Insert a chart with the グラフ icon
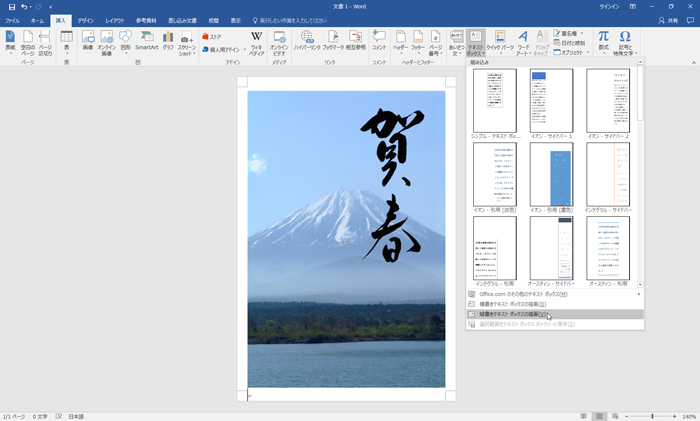This screenshot has width=700, height=421. pos(168,41)
